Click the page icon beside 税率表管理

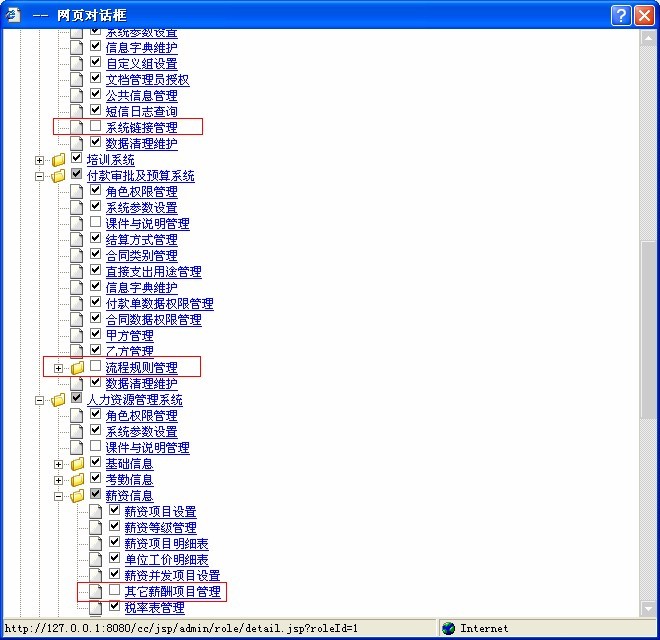pyautogui.click(x=96, y=607)
